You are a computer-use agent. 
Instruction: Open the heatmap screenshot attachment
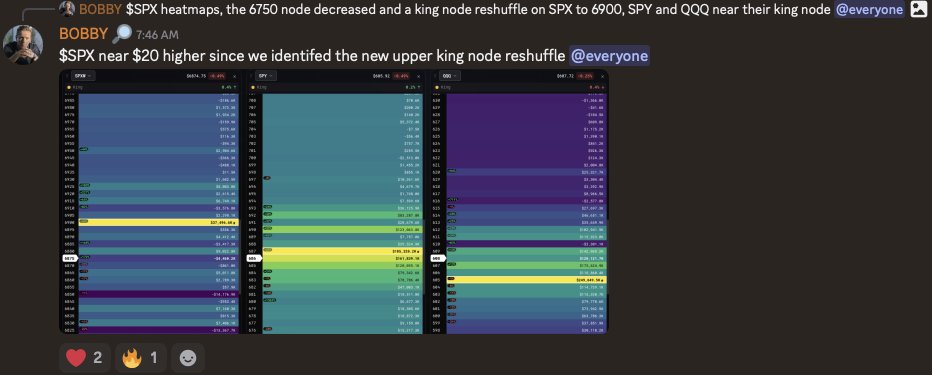click(334, 201)
